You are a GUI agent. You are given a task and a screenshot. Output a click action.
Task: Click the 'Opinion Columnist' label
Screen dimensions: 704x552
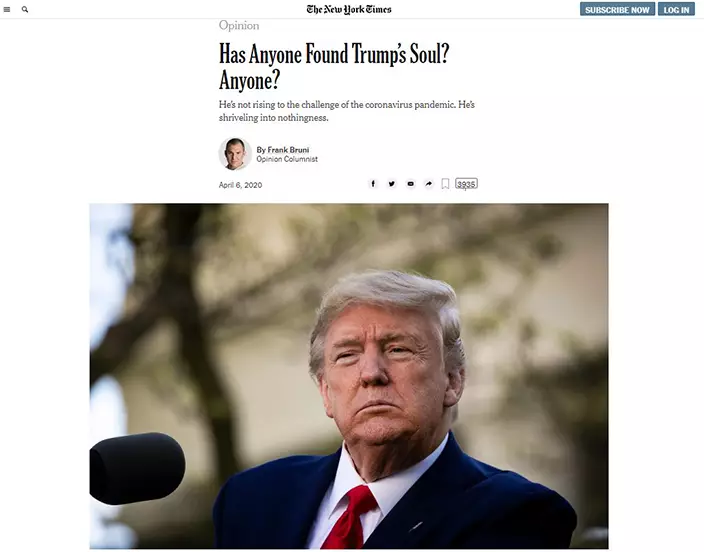pos(287,159)
